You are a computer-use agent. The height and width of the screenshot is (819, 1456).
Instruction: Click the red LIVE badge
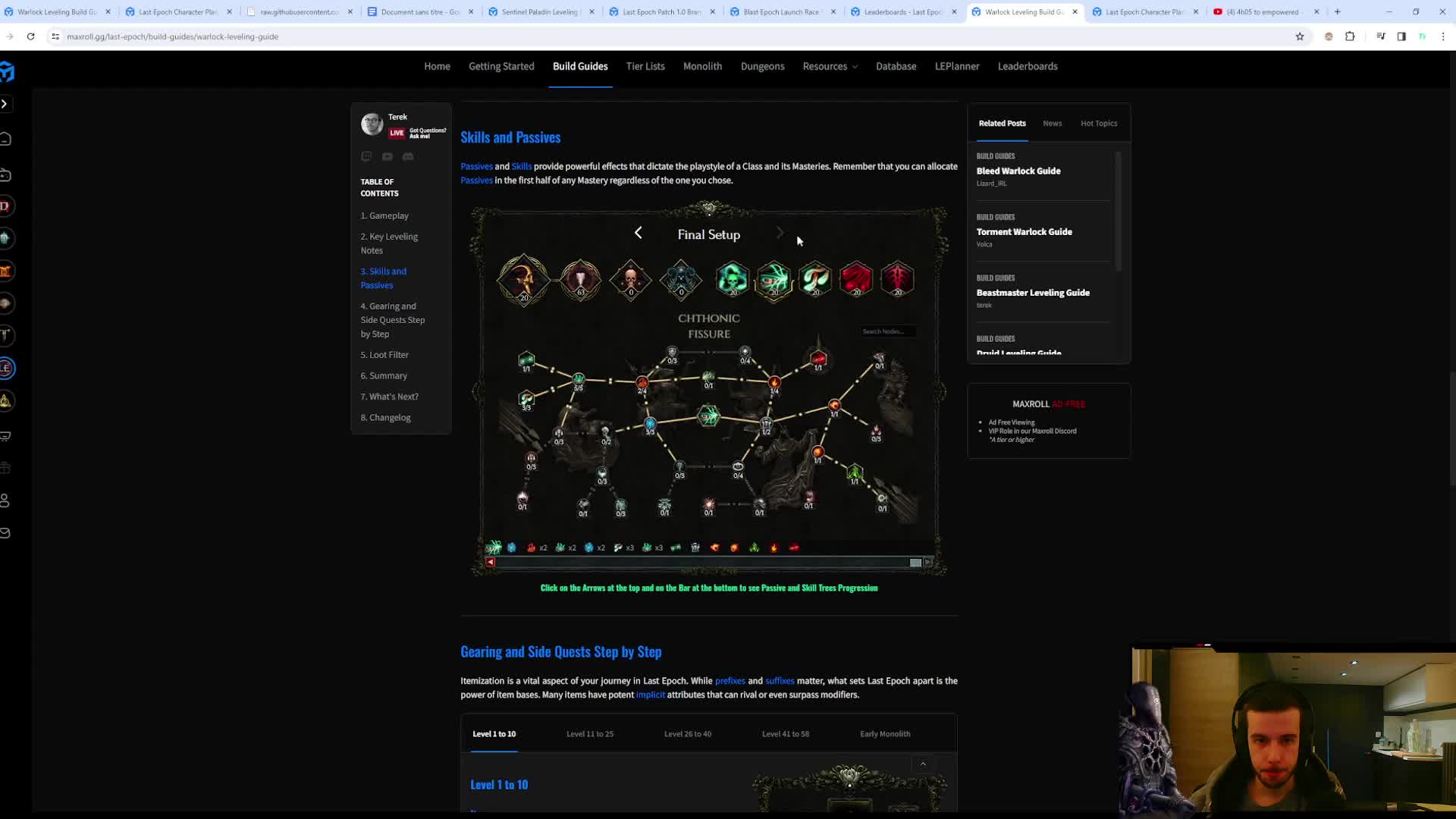(x=397, y=133)
